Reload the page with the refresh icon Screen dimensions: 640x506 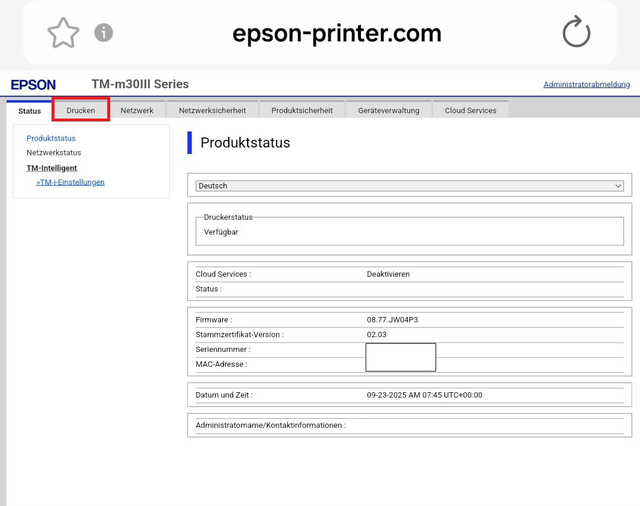(576, 33)
